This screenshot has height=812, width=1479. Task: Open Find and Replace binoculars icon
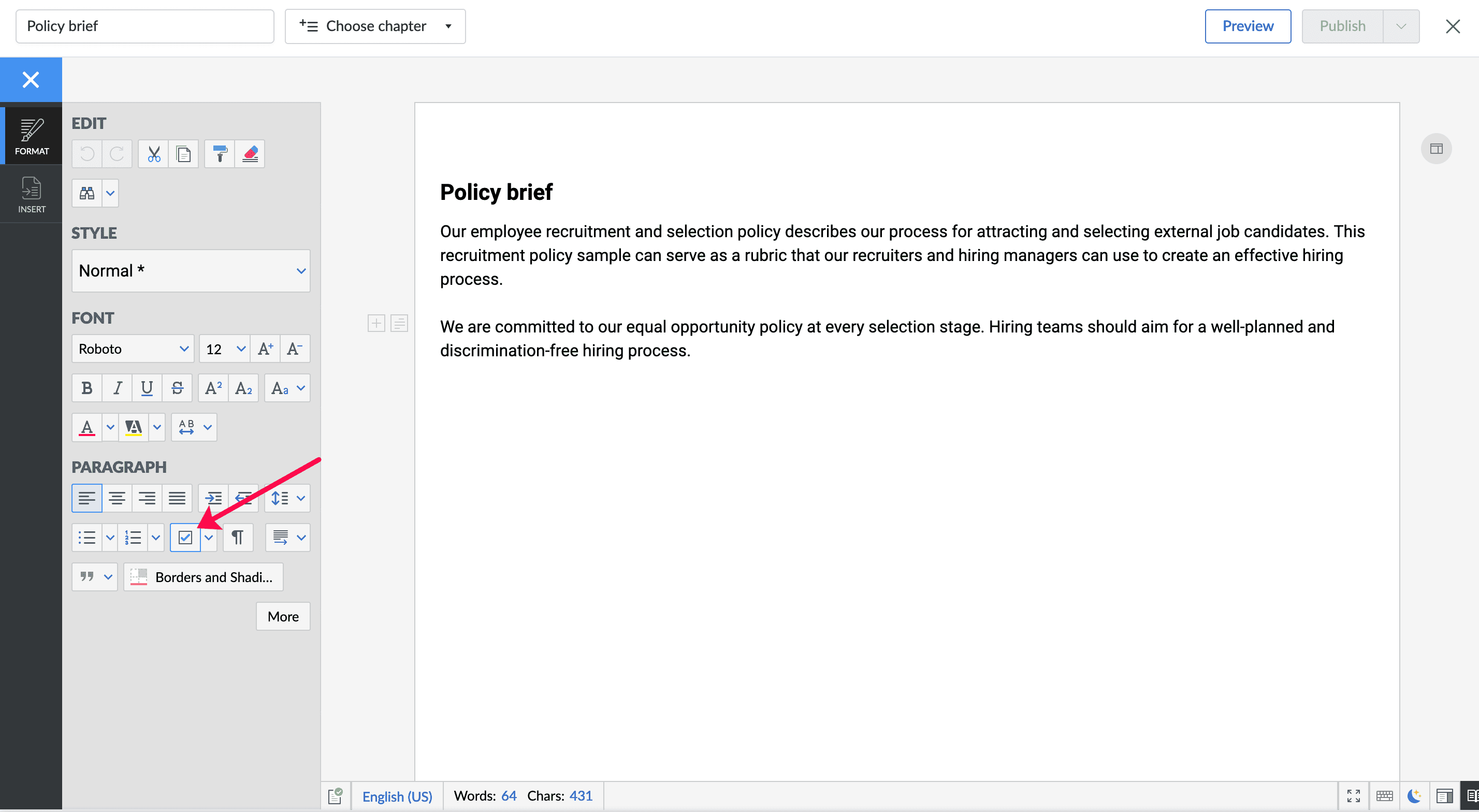(88, 193)
